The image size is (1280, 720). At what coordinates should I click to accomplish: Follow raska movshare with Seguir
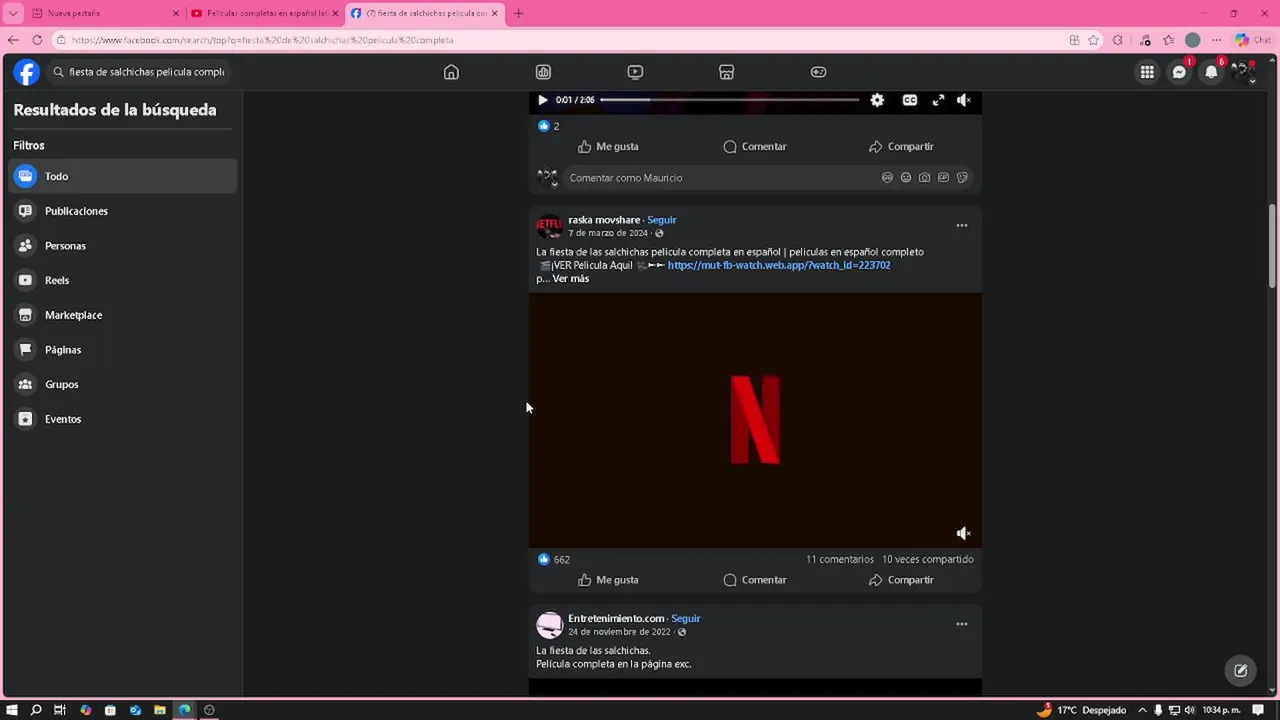(x=661, y=220)
